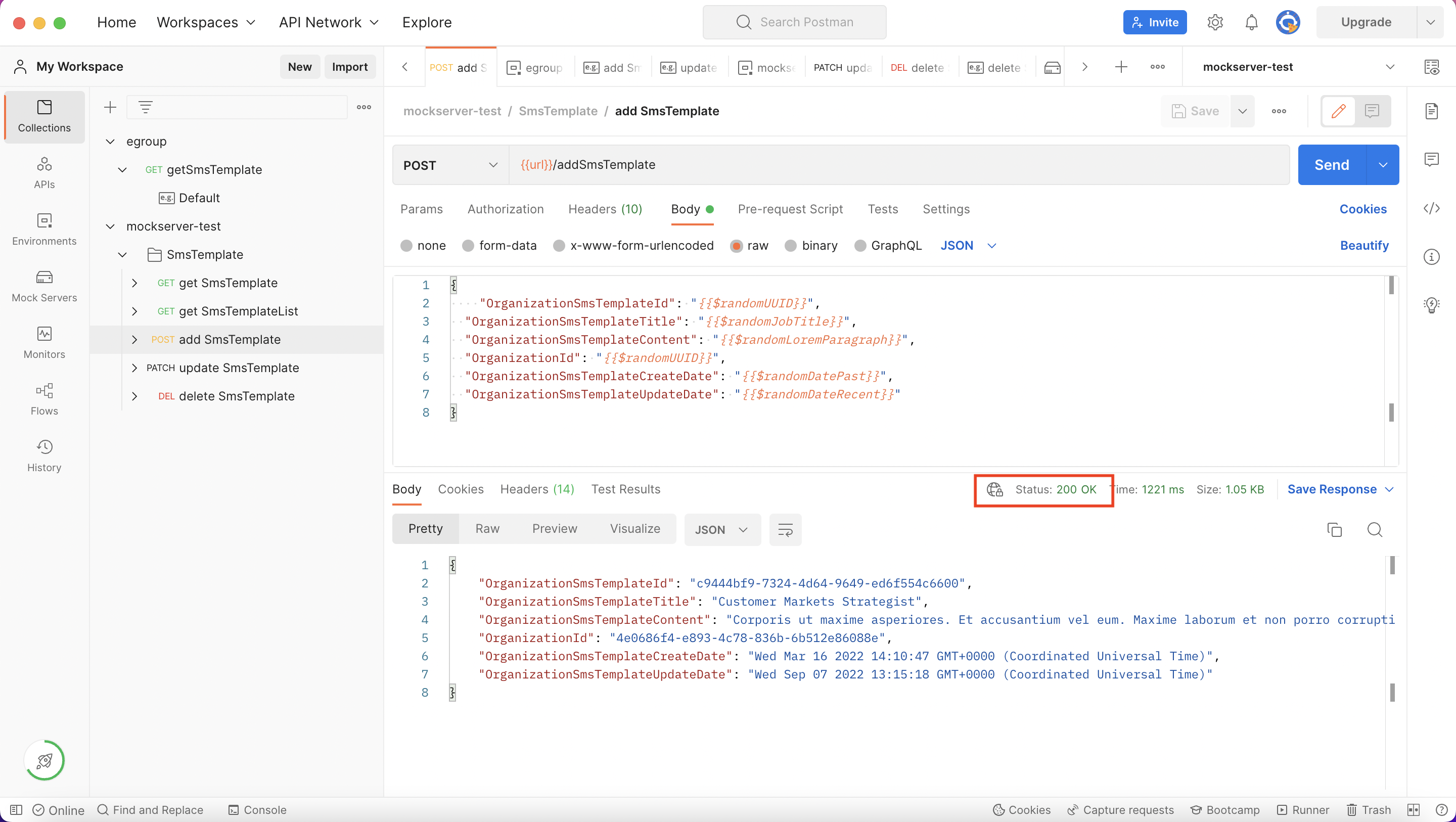1456x822 pixels.
Task: Beautify the request body JSON
Action: pos(1364,245)
